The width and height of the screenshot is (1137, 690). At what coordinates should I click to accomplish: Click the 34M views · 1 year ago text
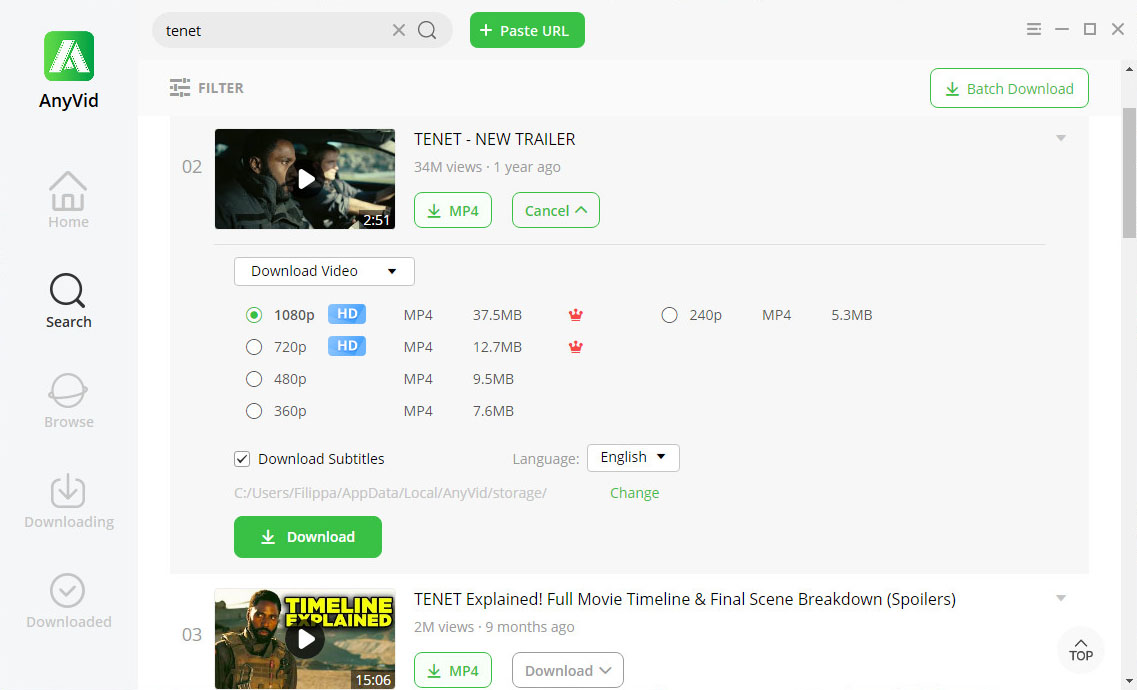click(x=487, y=167)
